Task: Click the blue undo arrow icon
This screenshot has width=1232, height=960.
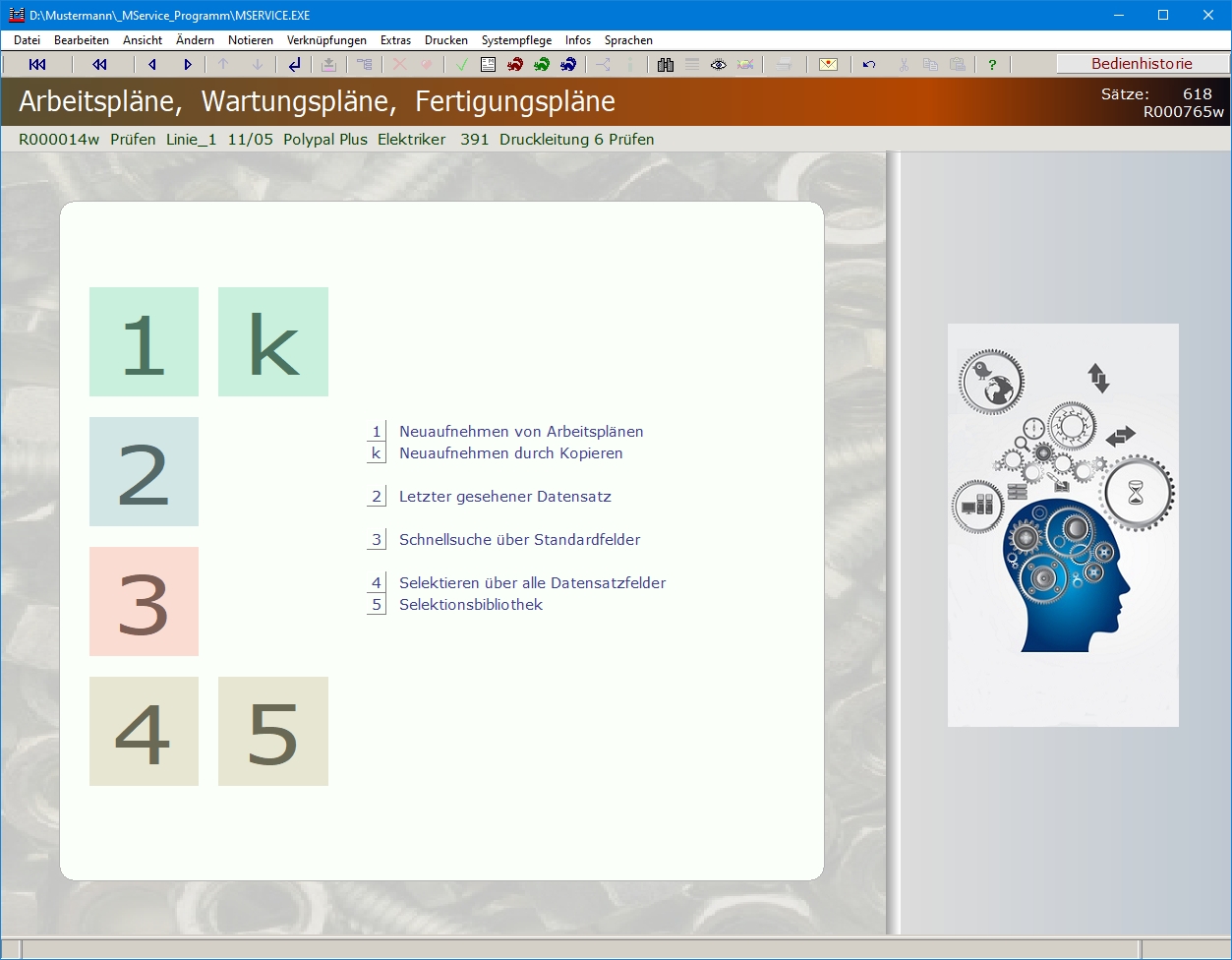Action: 869,65
